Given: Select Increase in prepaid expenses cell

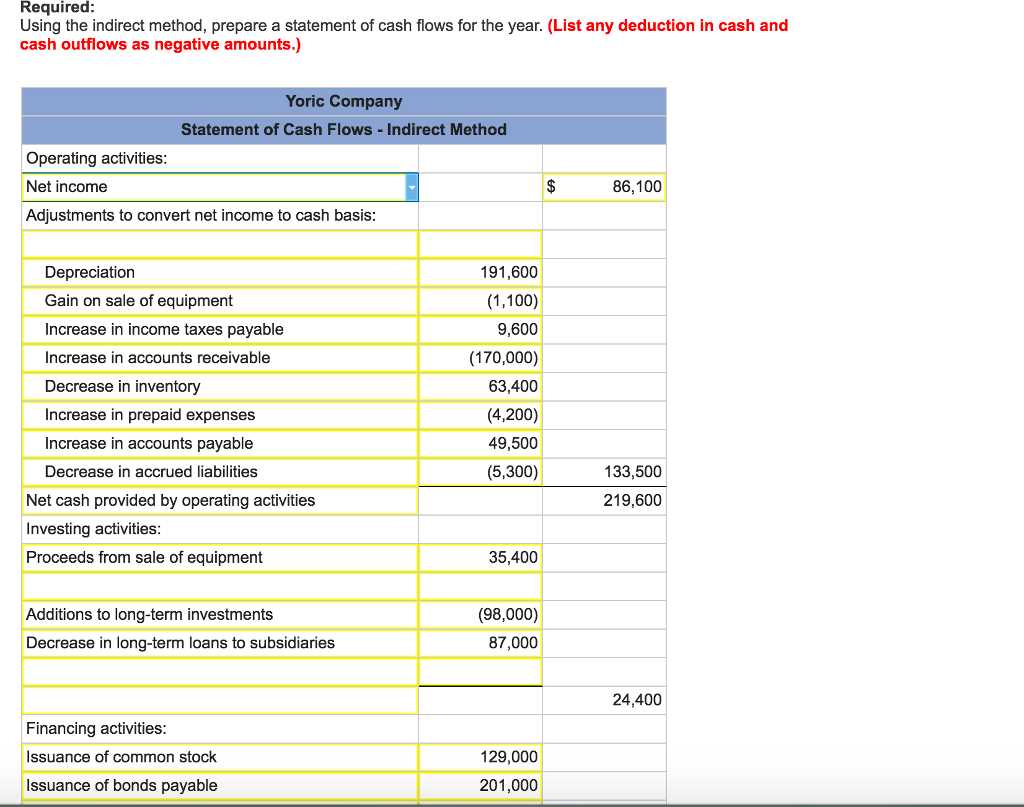Looking at the screenshot, I should tap(220, 415).
